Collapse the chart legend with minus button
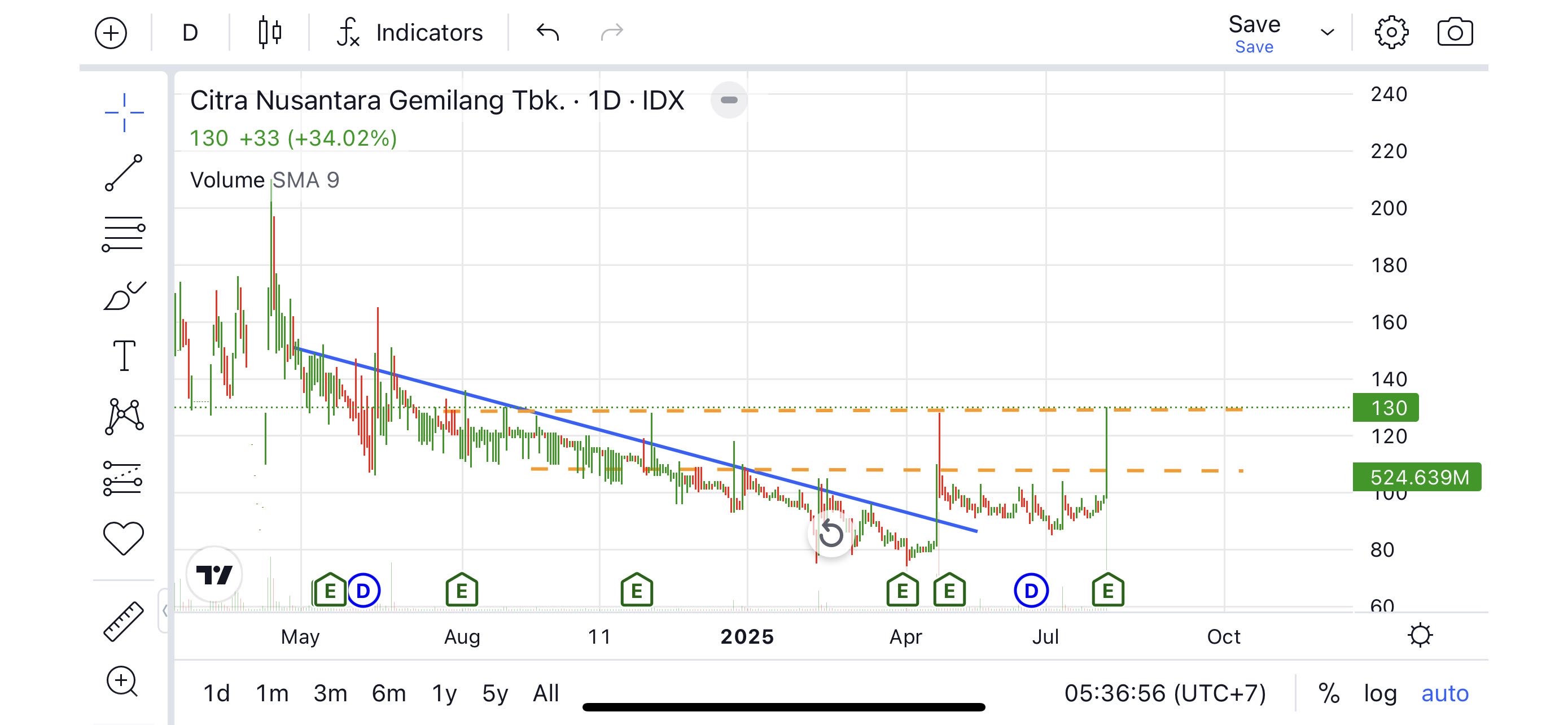Viewport: 1568px width, 725px height. click(729, 100)
